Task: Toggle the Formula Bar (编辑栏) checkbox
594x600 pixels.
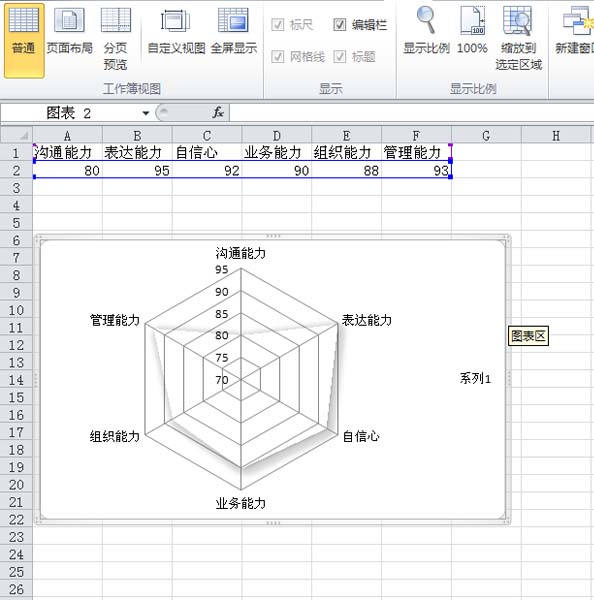Action: coord(339,25)
